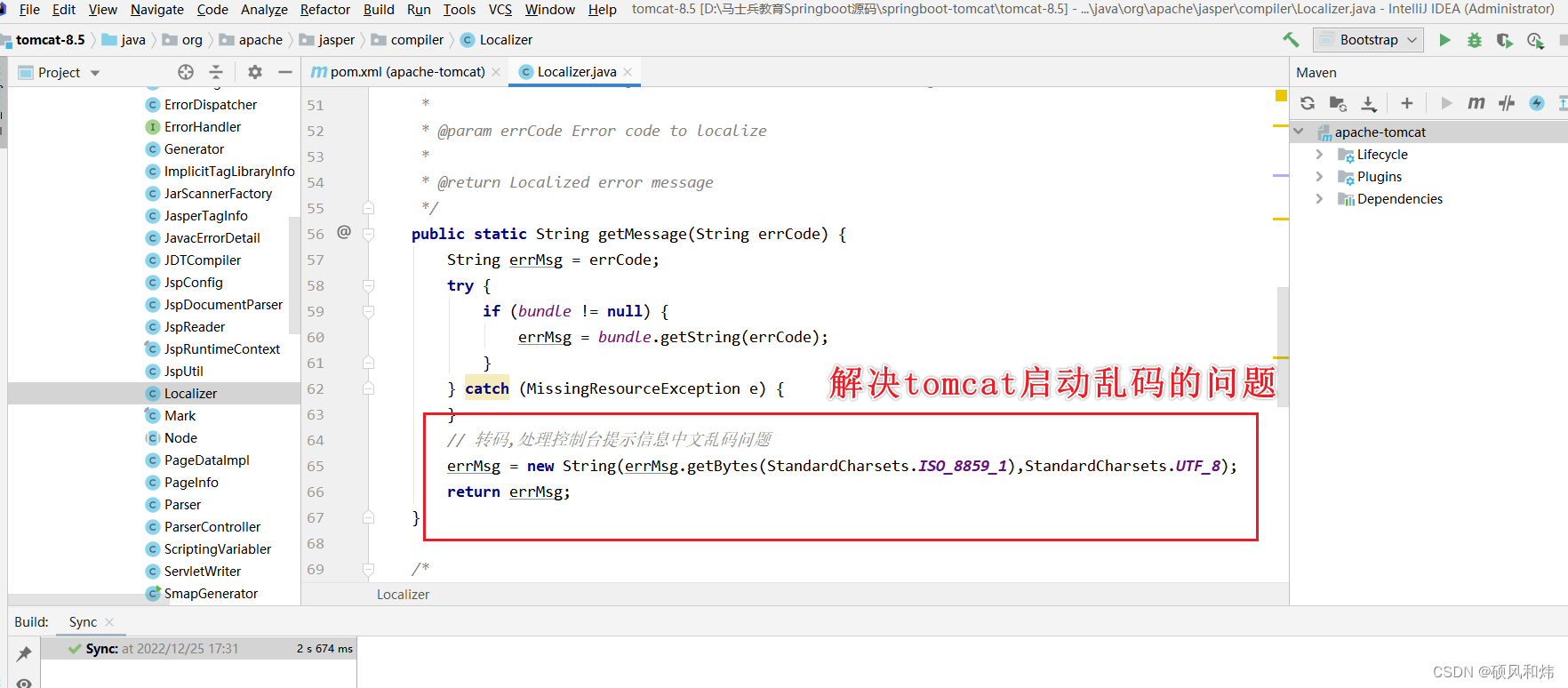Start debugging with the bug icon

(1475, 40)
